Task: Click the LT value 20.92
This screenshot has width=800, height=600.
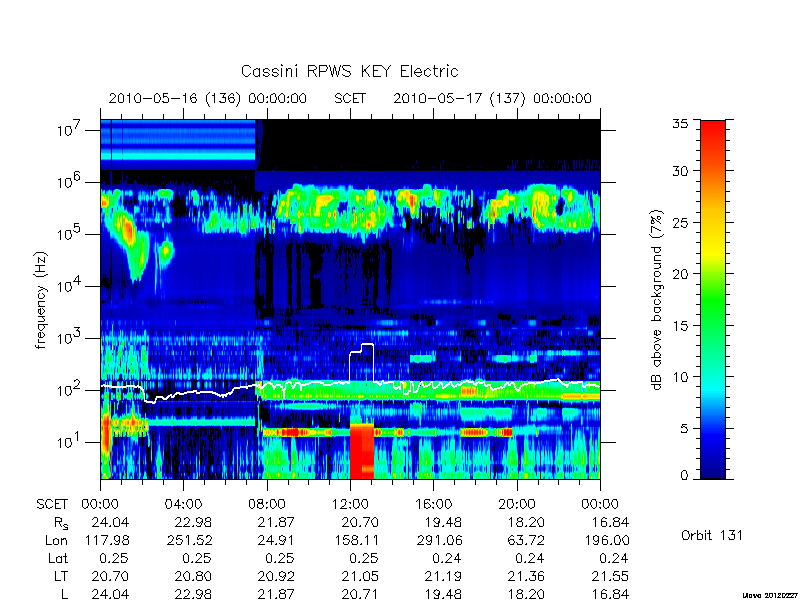Action: [x=276, y=576]
